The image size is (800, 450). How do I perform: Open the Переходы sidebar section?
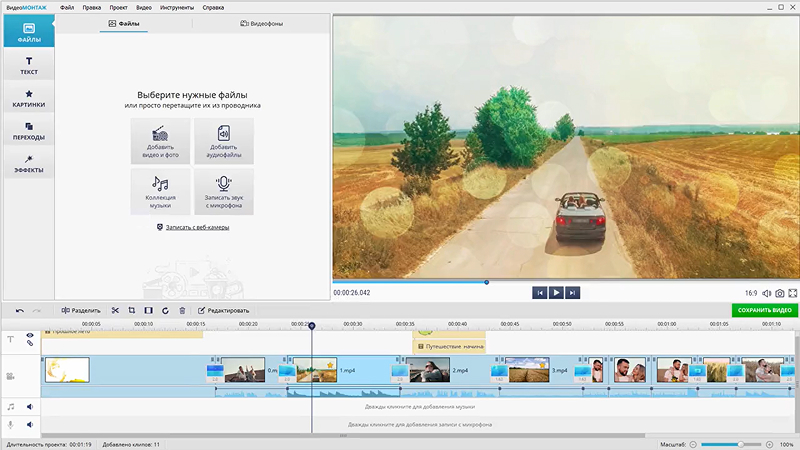pyautogui.click(x=29, y=130)
